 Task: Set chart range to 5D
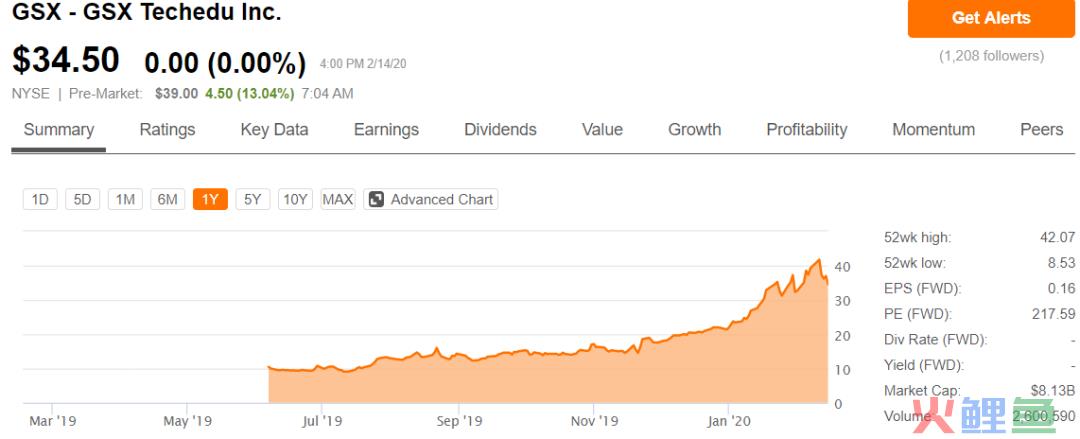point(82,199)
